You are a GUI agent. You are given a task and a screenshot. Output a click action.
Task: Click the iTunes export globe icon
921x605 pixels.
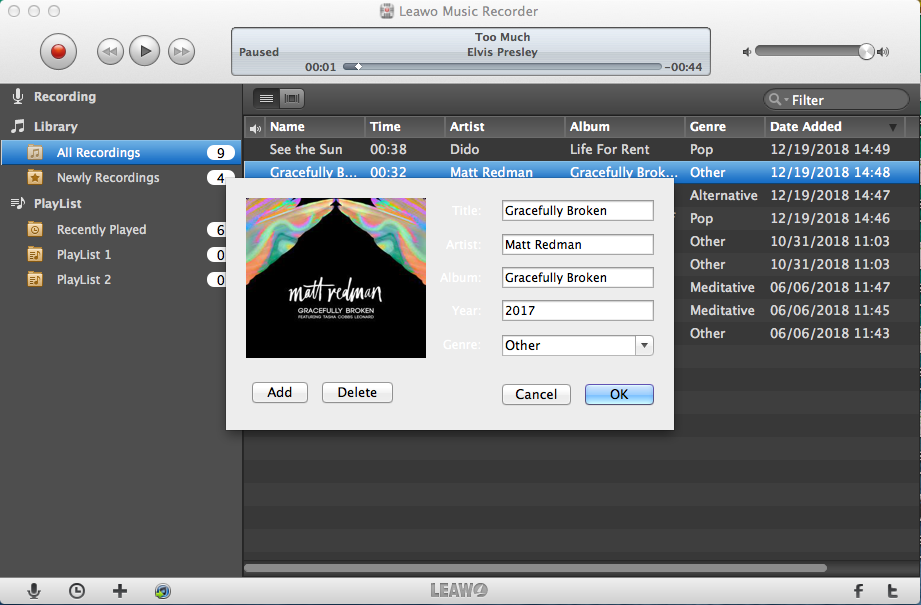[x=163, y=591]
